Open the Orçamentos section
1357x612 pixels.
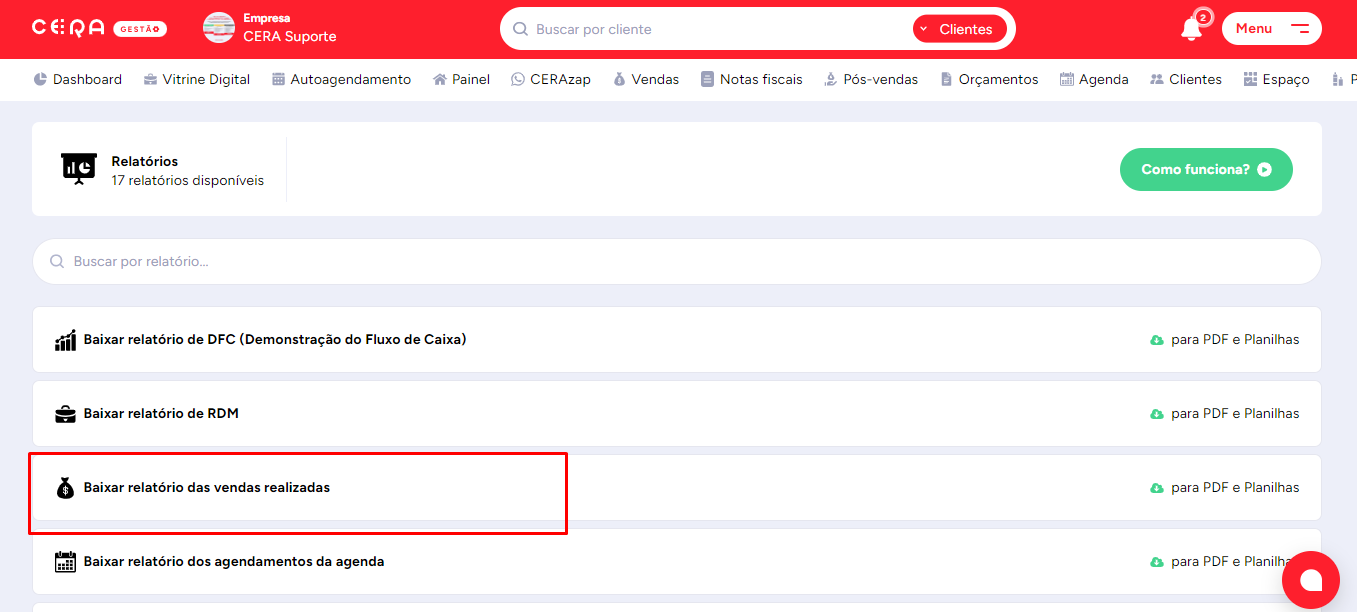click(988, 79)
